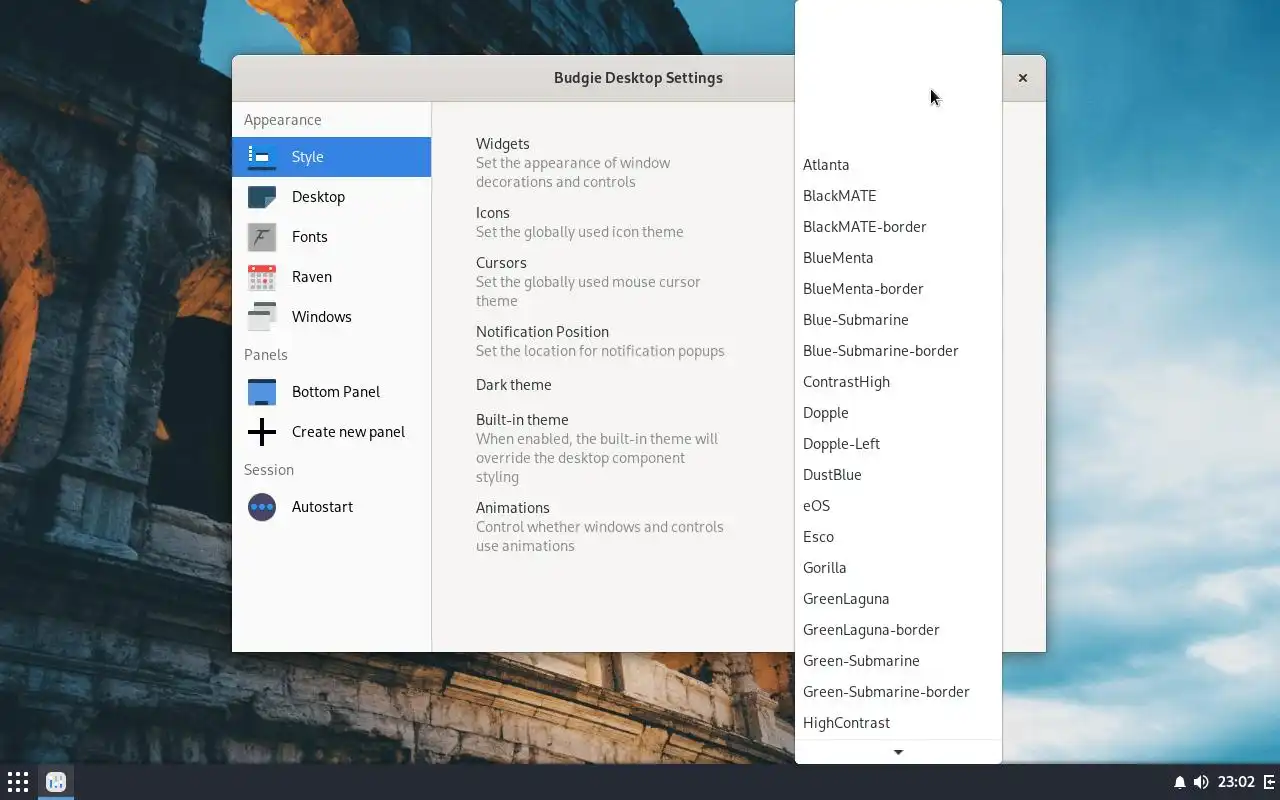Click the Appearance section header
Viewport: 1280px width, 800px height.
point(283,120)
